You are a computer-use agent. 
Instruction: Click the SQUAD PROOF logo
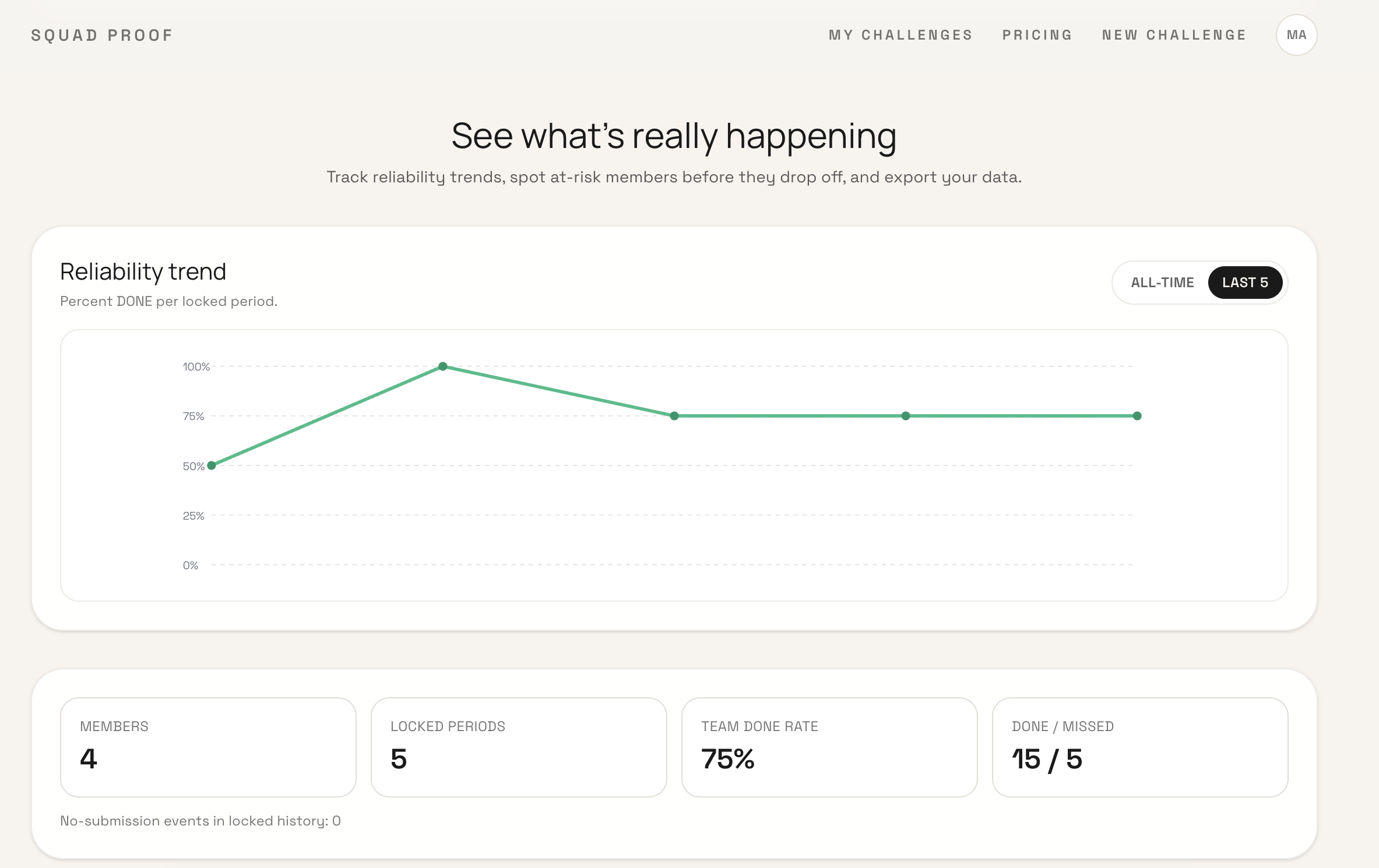tap(102, 36)
